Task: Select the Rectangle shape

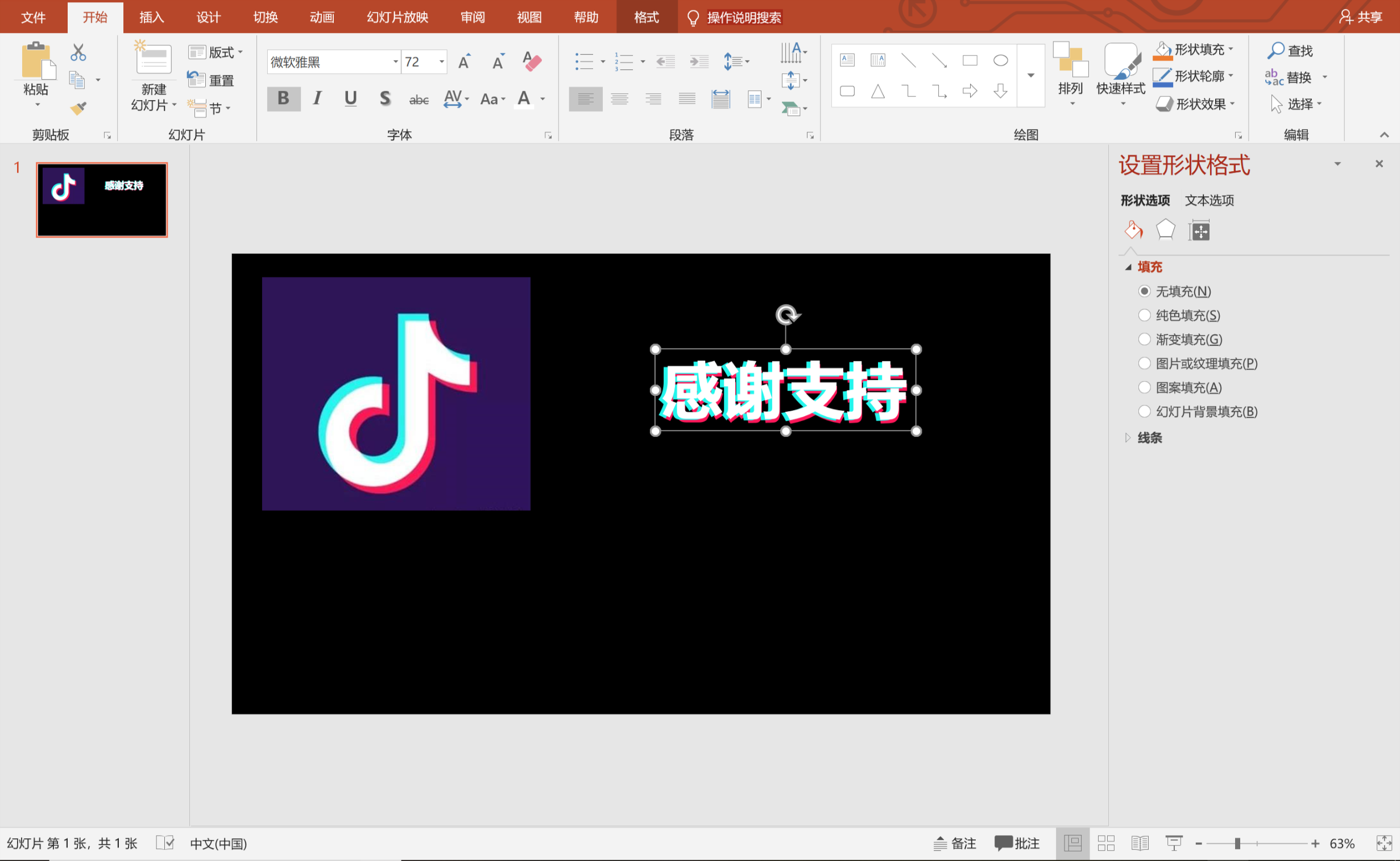Action: tap(970, 60)
